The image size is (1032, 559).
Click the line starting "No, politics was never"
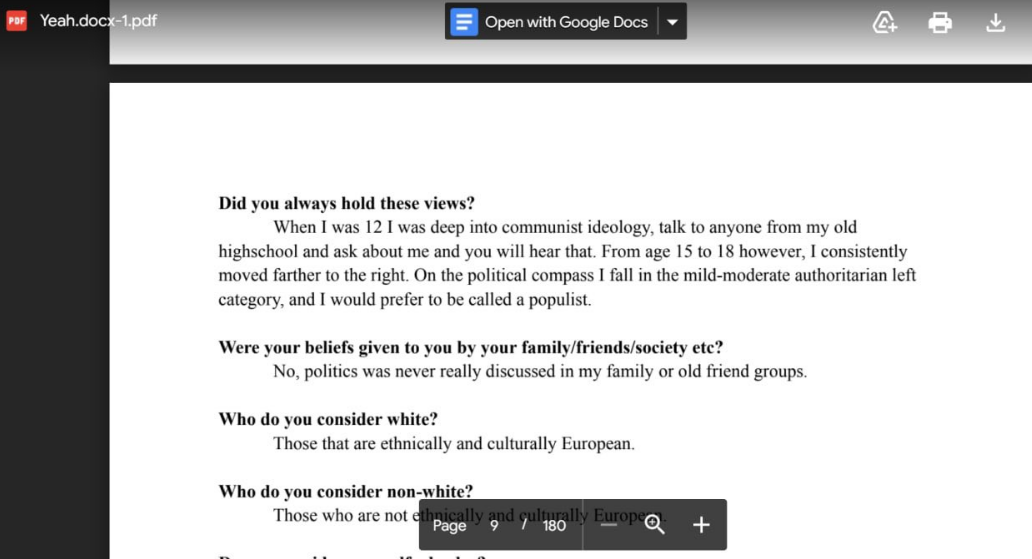(x=539, y=371)
